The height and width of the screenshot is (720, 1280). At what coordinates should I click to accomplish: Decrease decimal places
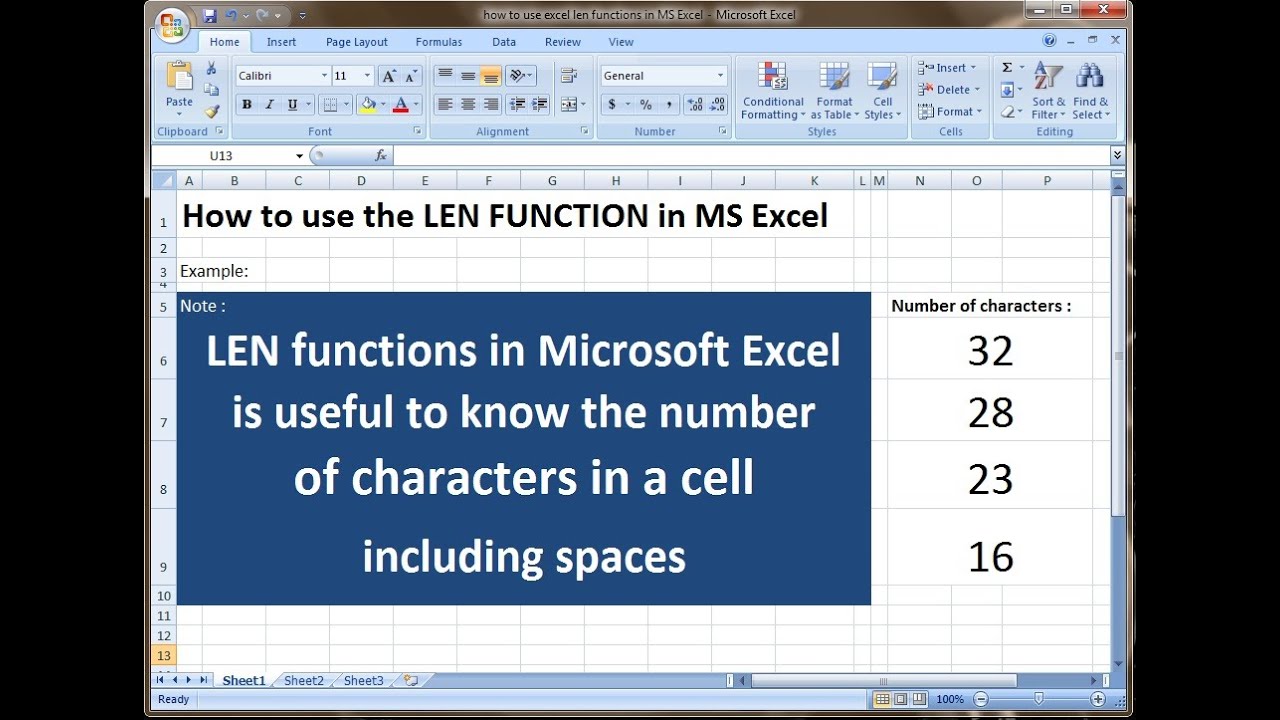tap(718, 104)
